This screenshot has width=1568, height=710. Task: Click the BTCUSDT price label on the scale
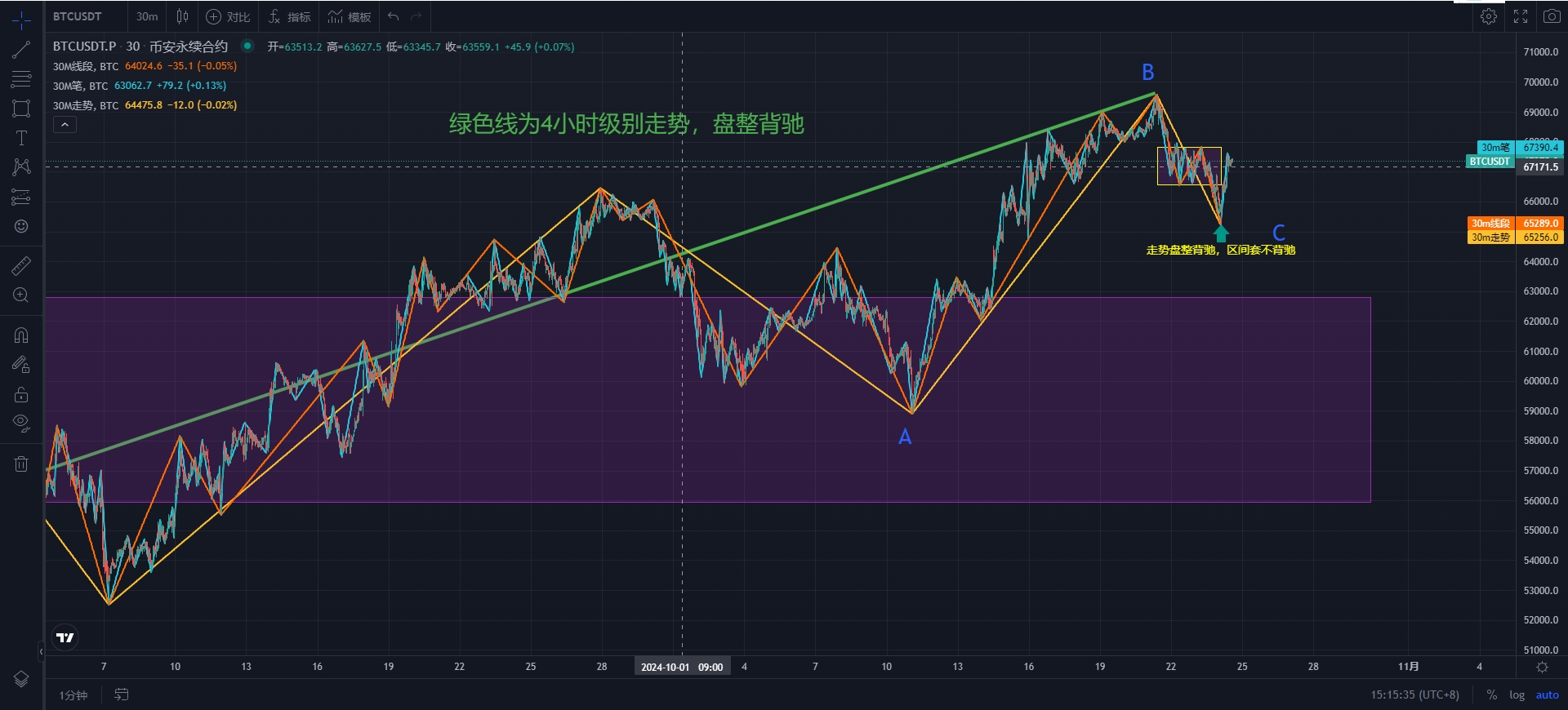coord(1490,162)
